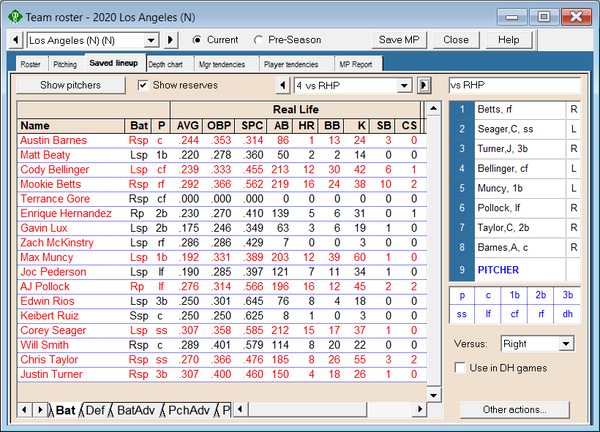Image resolution: width=600 pixels, height=432 pixels.
Task: Click previous team arrow beside Los Angeles dropdown
Action: 17,40
